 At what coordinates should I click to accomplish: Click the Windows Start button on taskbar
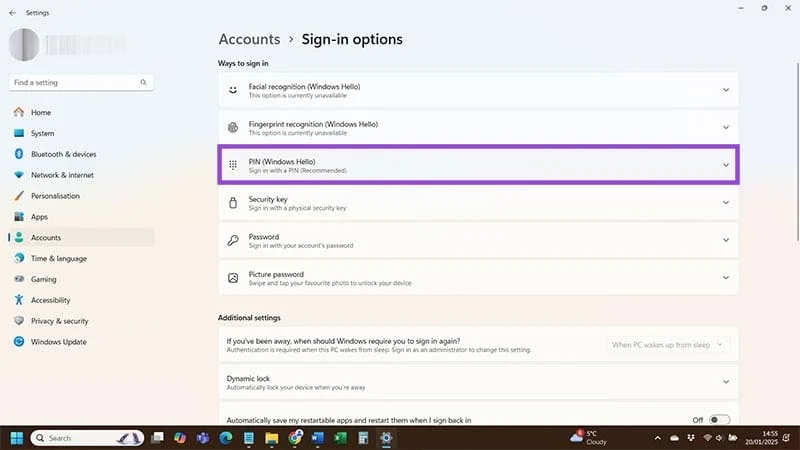pos(17,438)
